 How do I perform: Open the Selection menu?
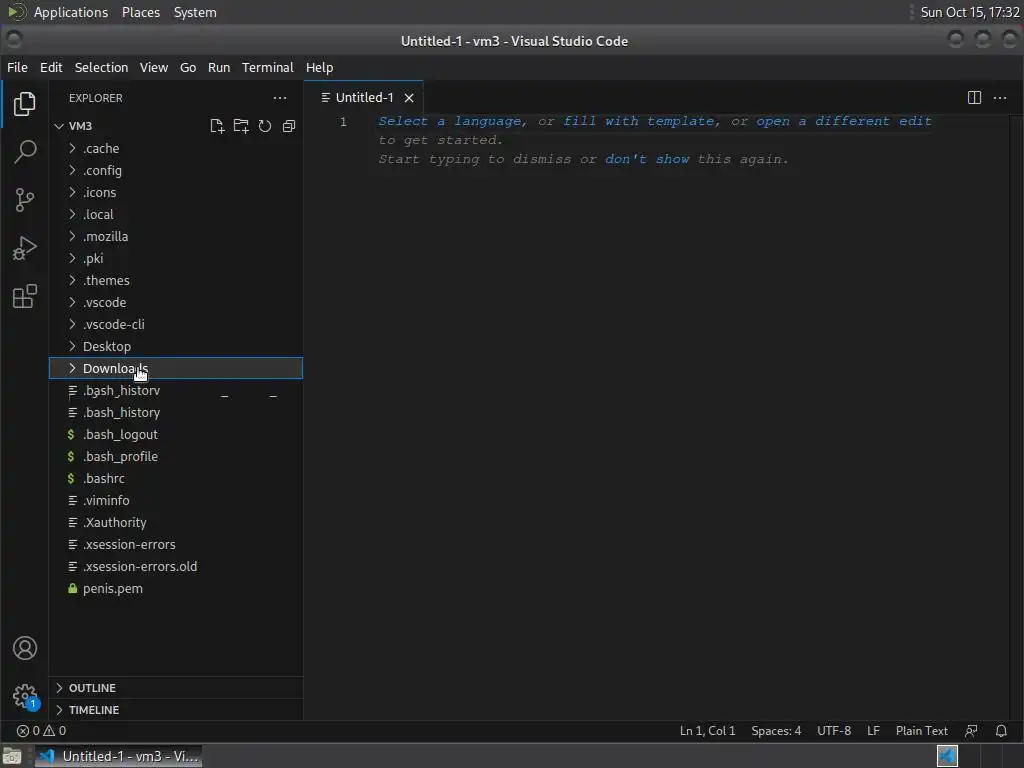tap(101, 67)
